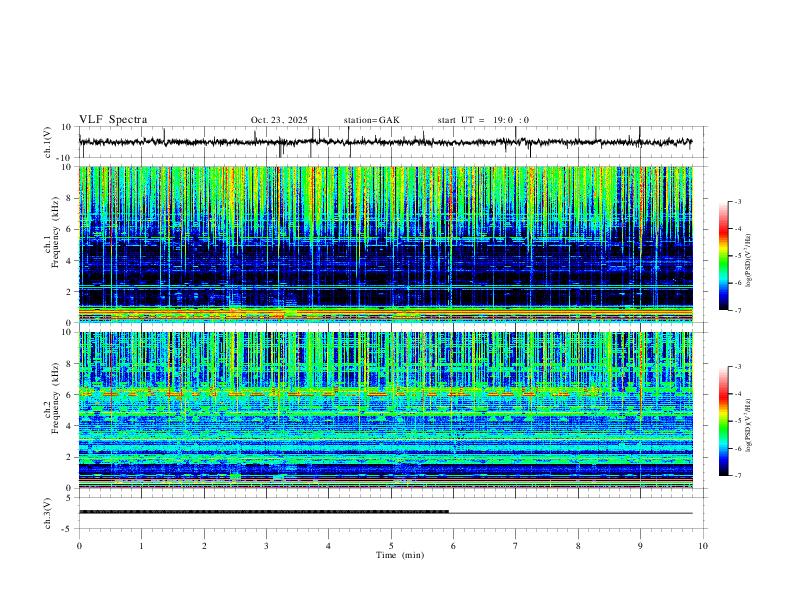Screen dimensions: 792x612
Task: Click the '-3' tick on ch.1 colorbar
Action: pyautogui.click(x=737, y=201)
